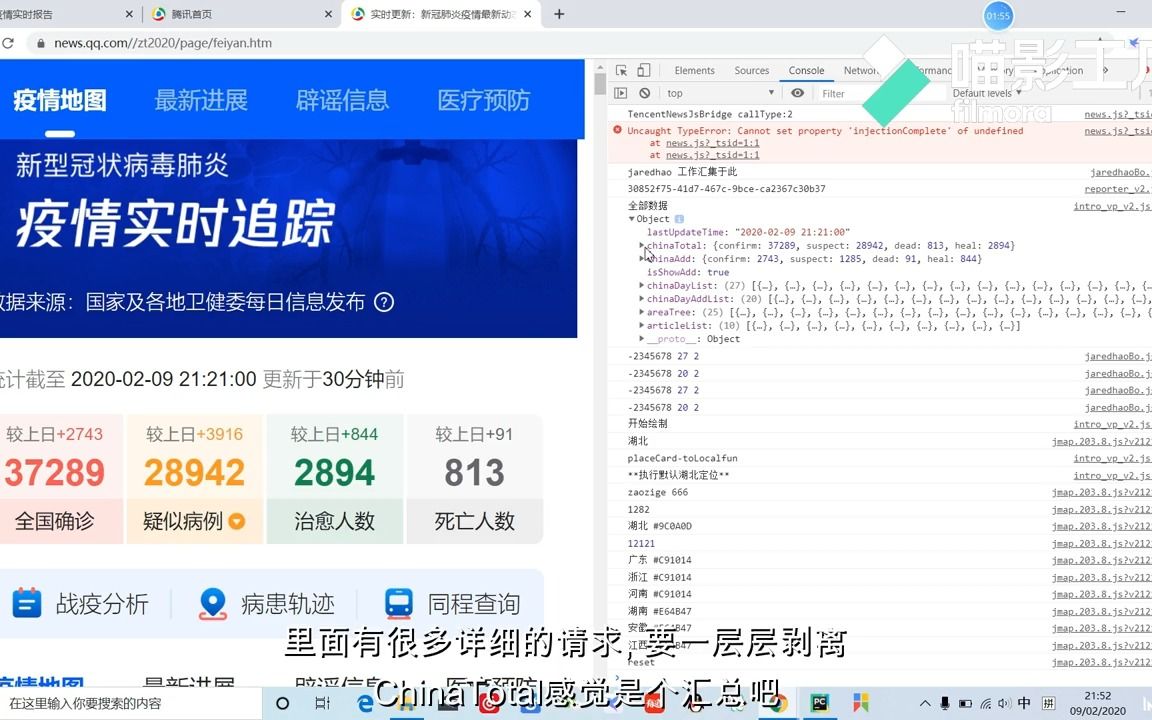
Task: Expand the chinaTotal object in Console
Action: 641,245
